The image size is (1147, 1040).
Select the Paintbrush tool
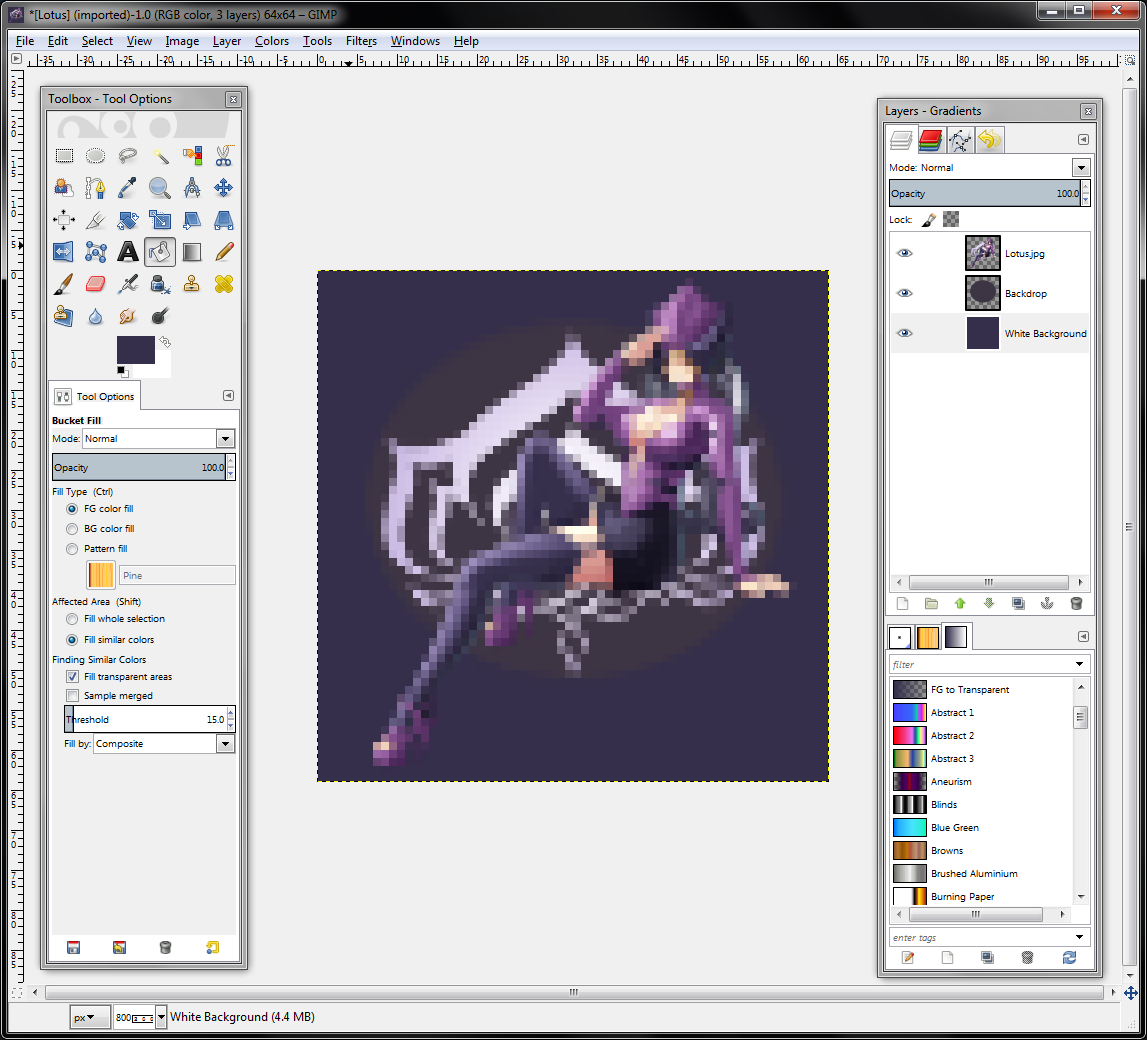coord(64,285)
